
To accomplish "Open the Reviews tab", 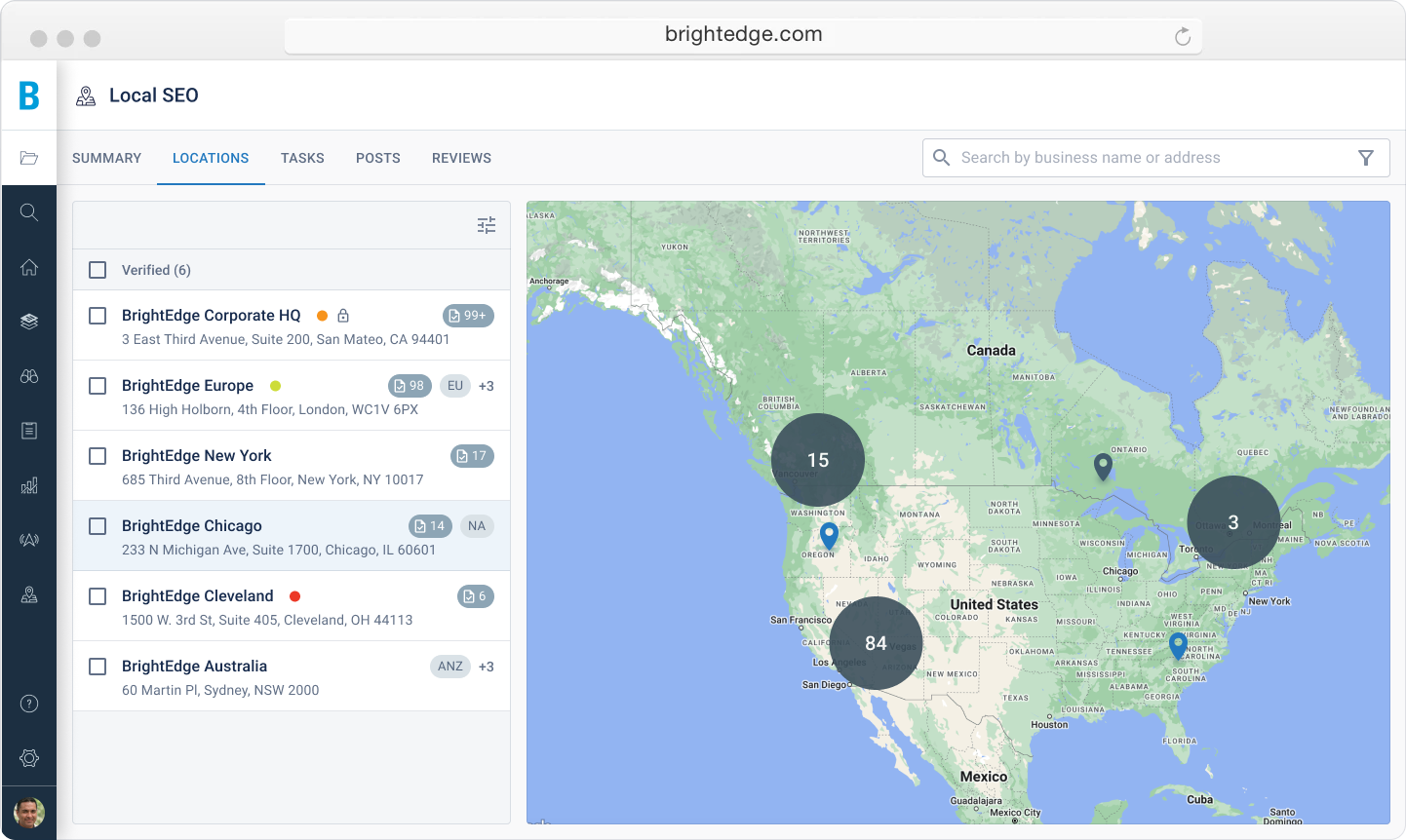I will 461,158.
